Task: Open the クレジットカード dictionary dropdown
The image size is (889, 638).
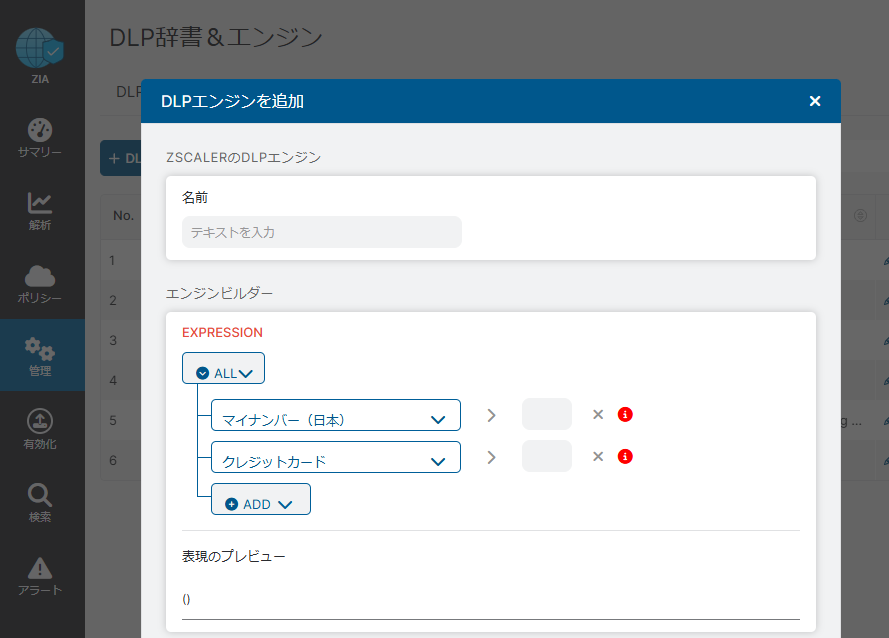Action: click(x=336, y=457)
